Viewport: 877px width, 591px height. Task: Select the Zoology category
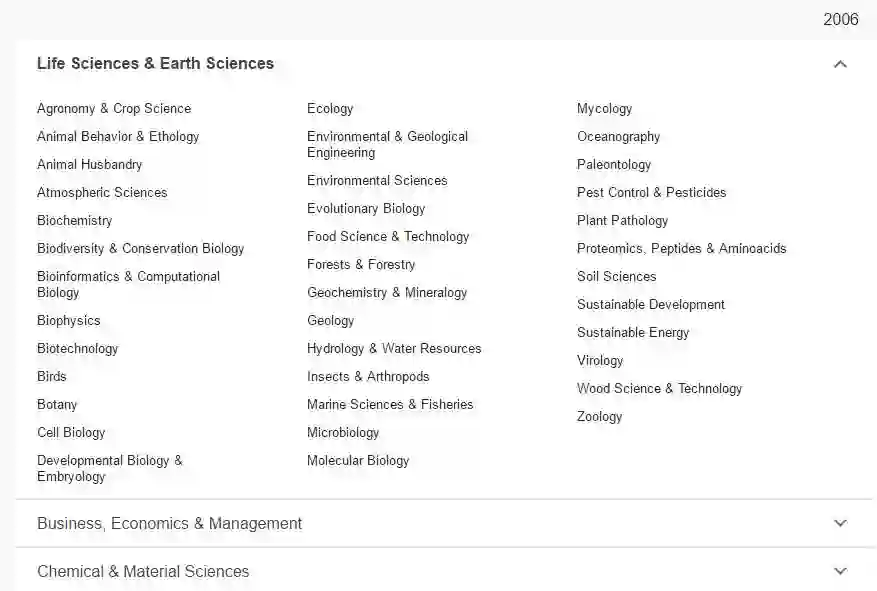click(599, 416)
